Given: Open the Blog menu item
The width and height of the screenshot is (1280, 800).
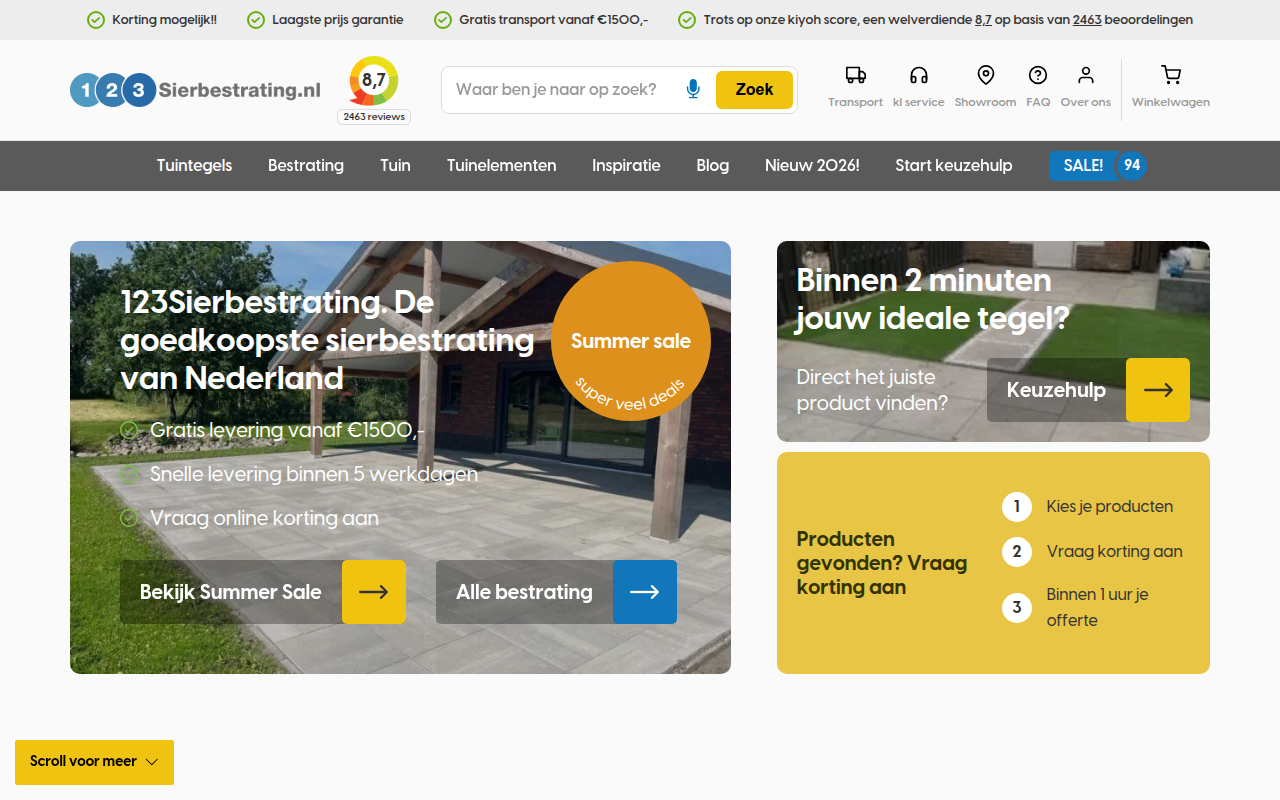Looking at the screenshot, I should [x=712, y=166].
